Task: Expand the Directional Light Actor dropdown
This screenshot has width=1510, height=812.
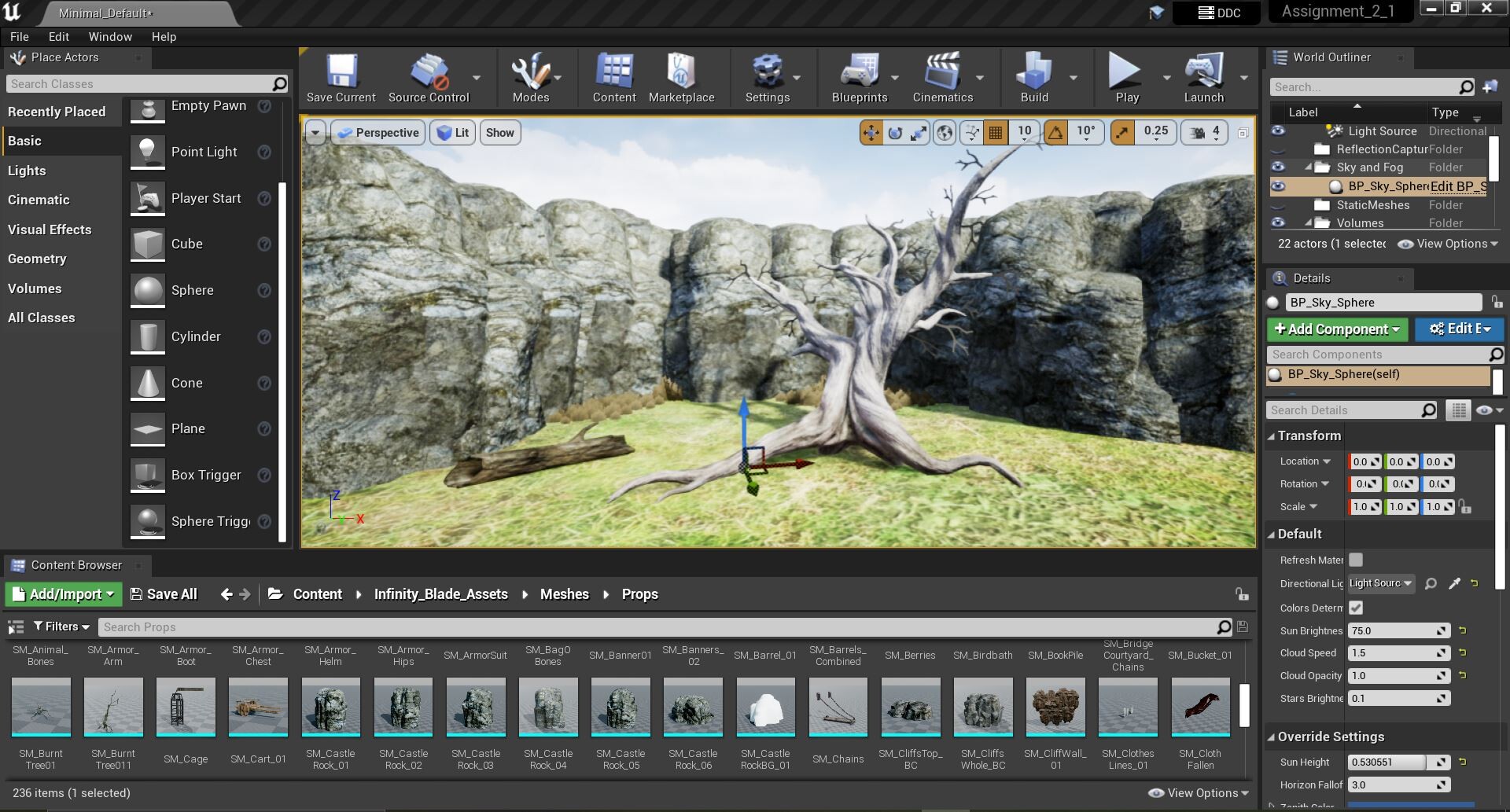Action: click(x=1380, y=583)
